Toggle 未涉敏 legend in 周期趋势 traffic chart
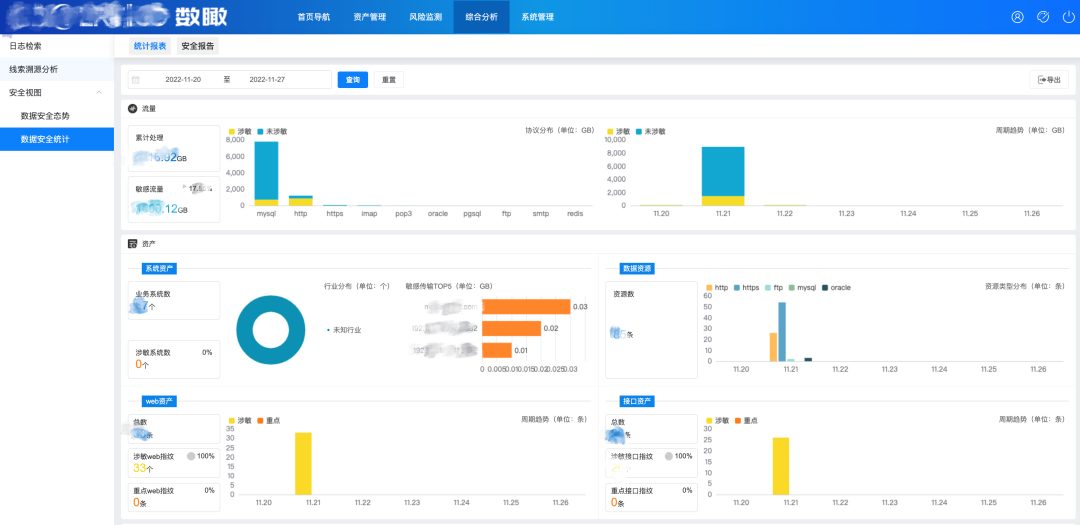 651,131
